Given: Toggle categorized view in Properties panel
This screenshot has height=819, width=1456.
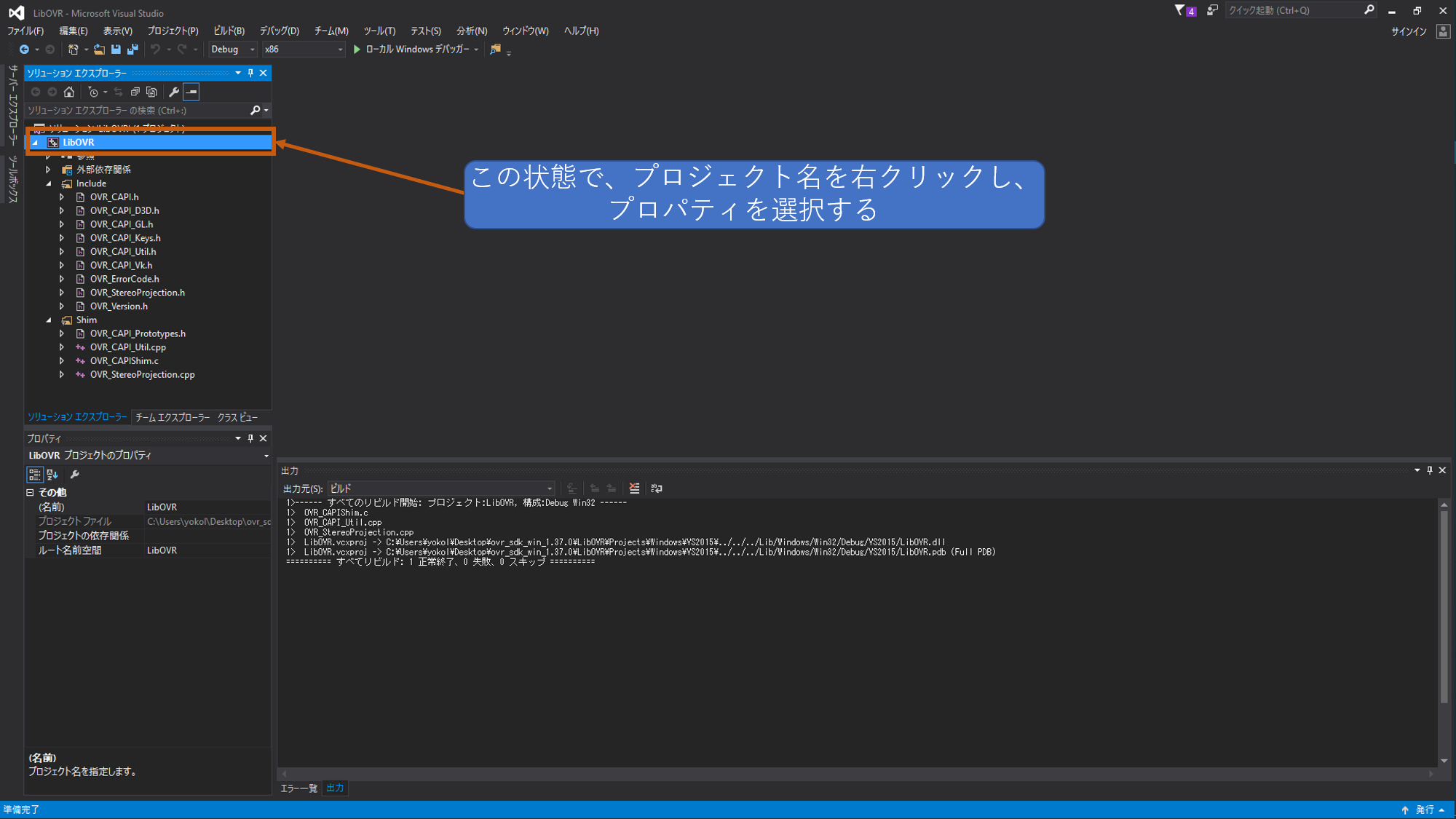Looking at the screenshot, I should click(34, 475).
